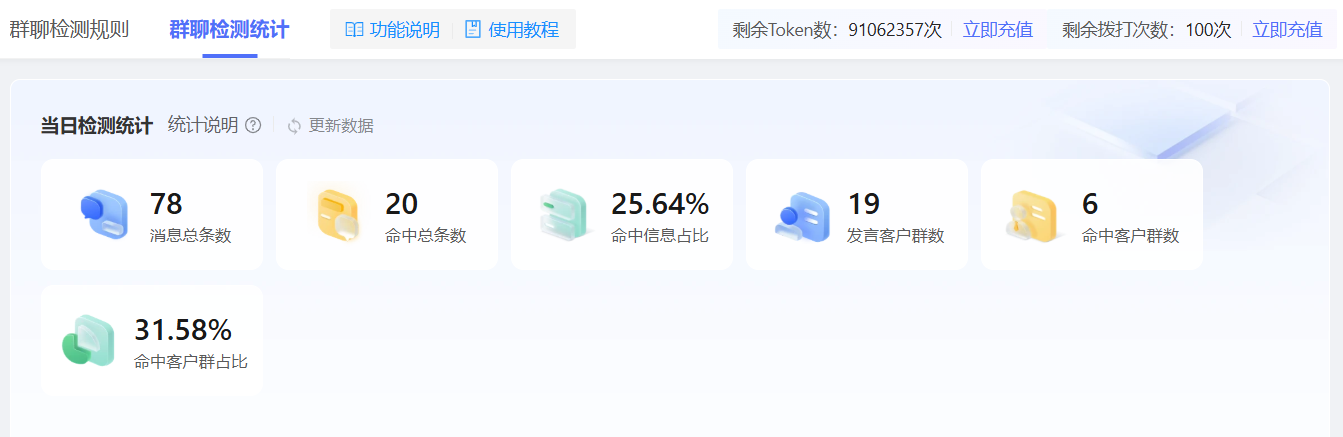Screen dimensions: 1343x437
Task: Open the 使用教程 tutorial link
Action: 523,30
